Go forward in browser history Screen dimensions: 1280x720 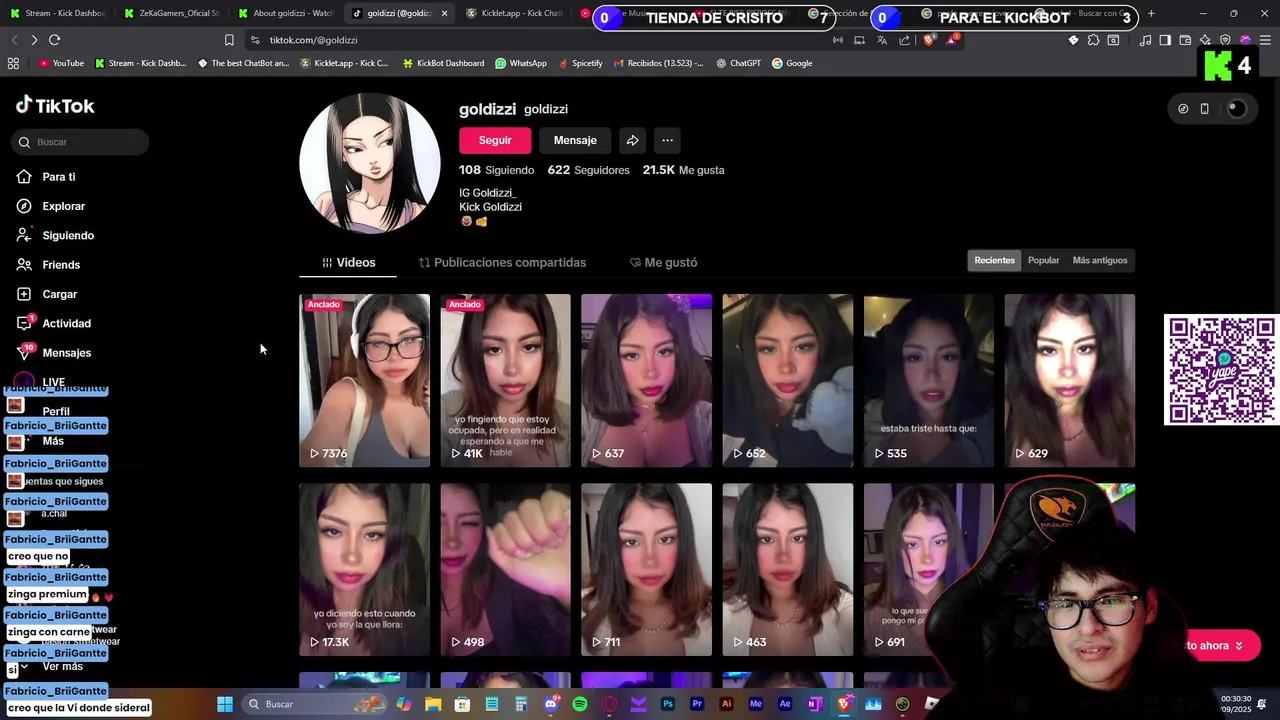[34, 40]
